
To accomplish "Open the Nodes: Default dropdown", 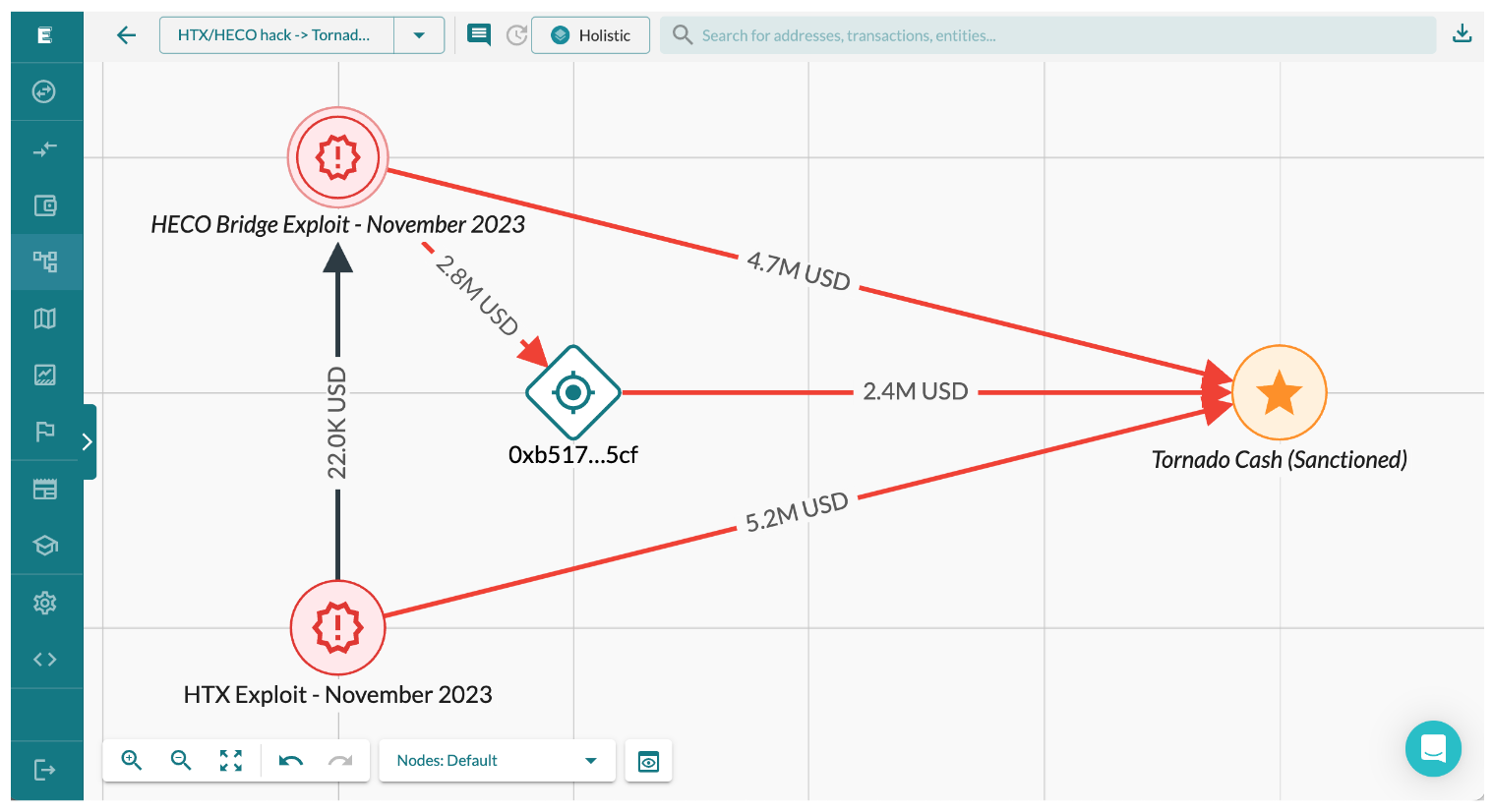I will [x=497, y=760].
